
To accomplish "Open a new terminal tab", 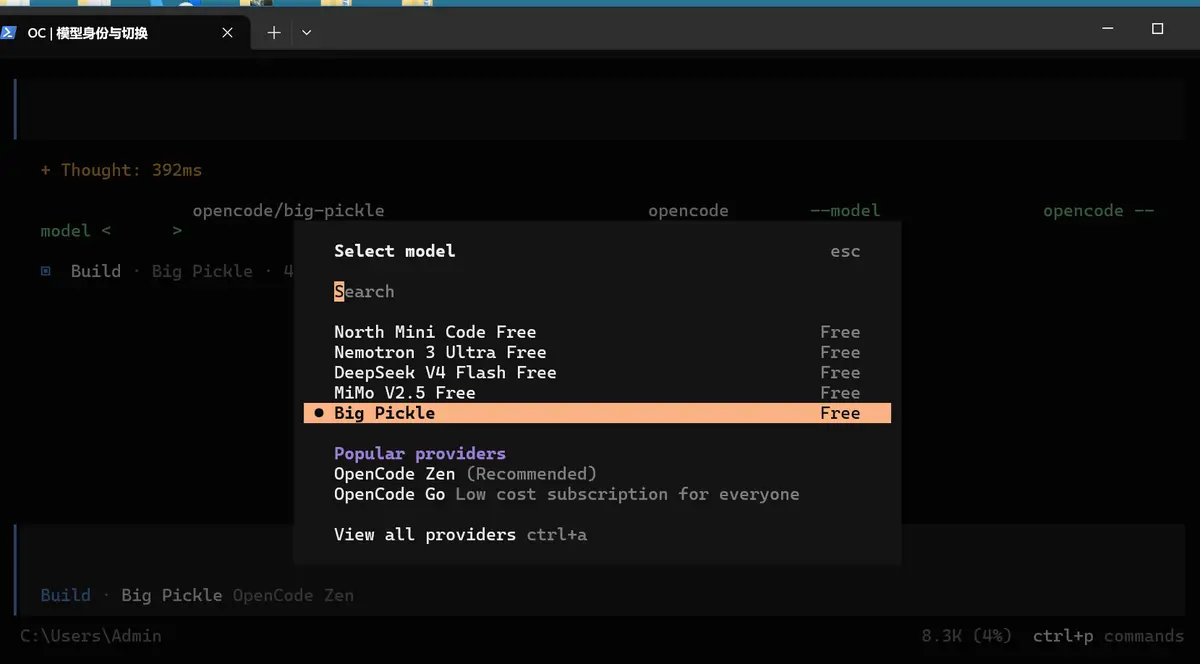I will coord(274,33).
